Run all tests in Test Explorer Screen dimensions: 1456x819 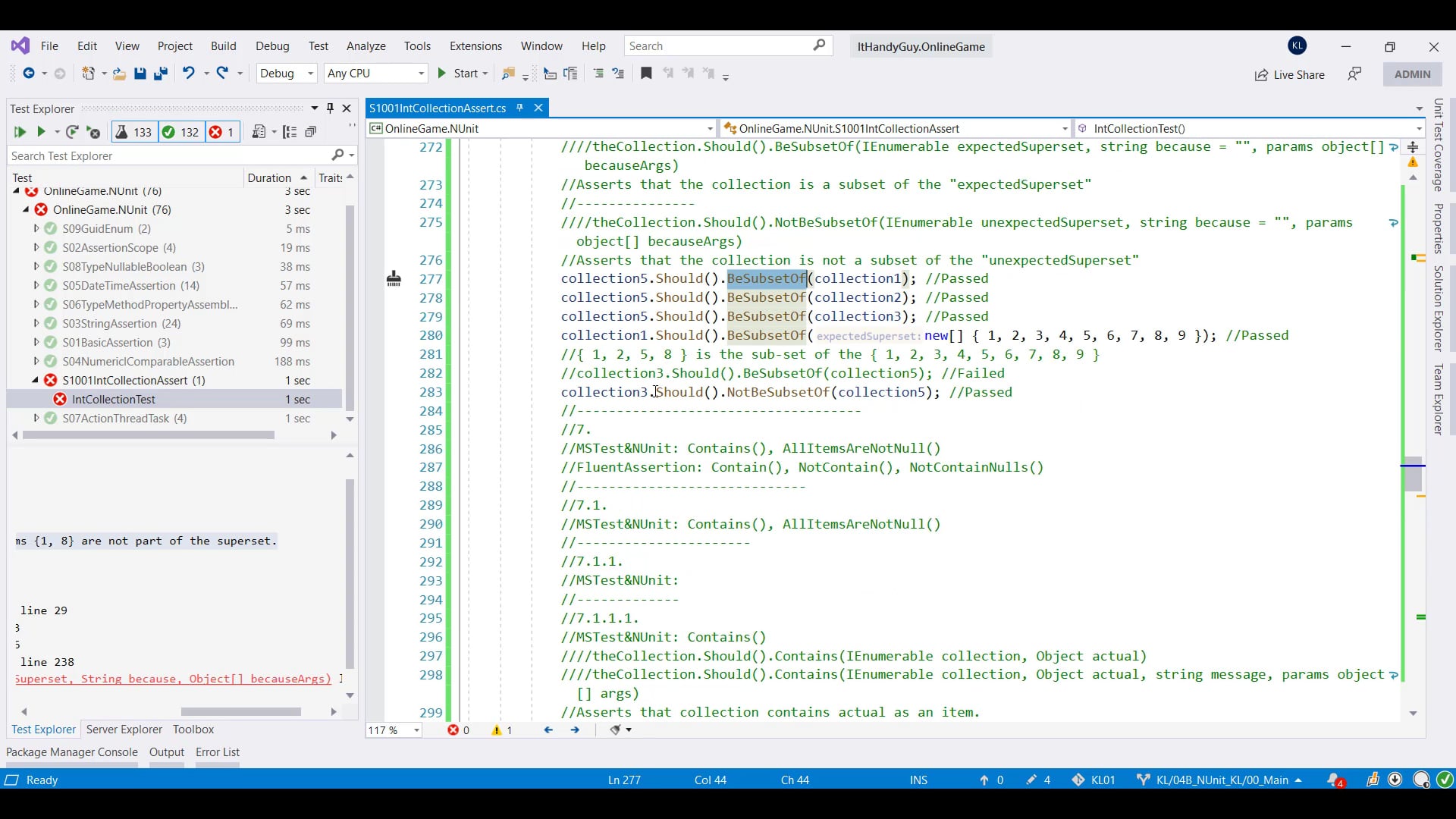(x=19, y=132)
